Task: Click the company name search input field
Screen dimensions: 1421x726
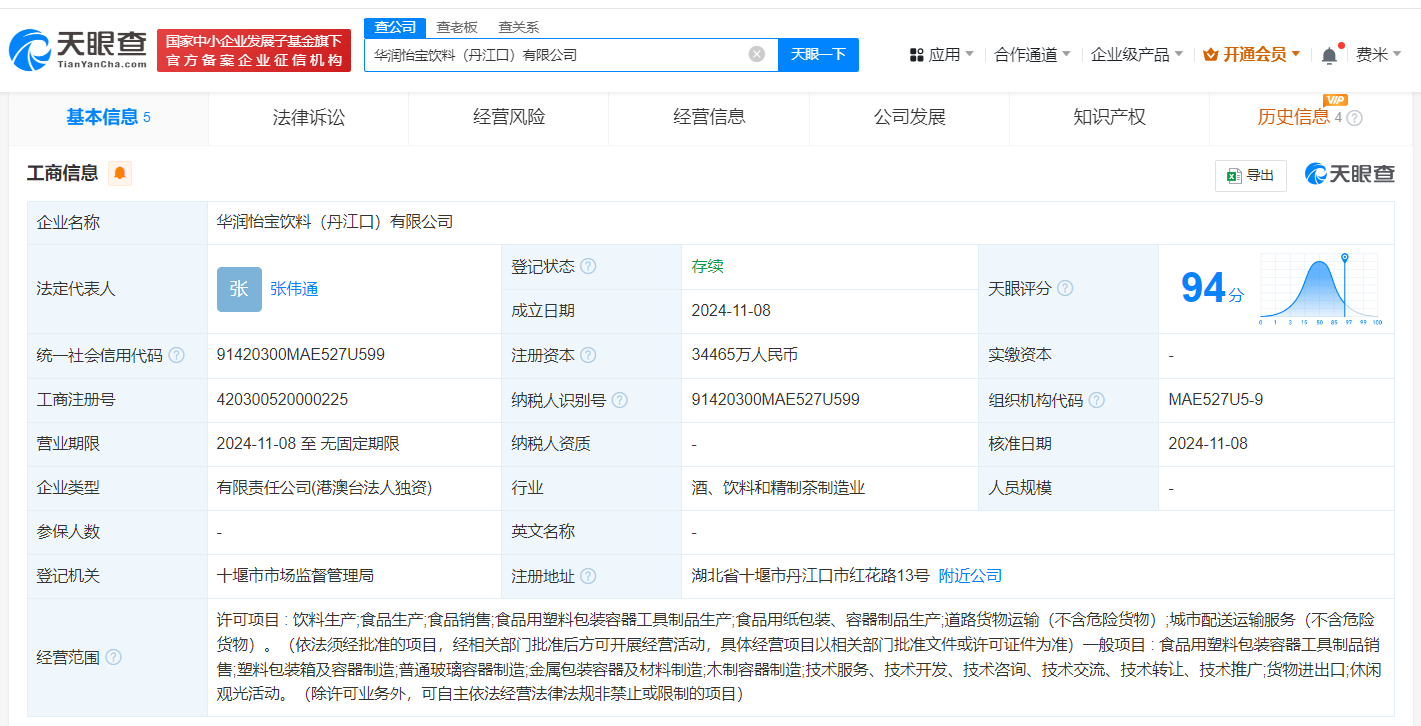Action: point(555,55)
